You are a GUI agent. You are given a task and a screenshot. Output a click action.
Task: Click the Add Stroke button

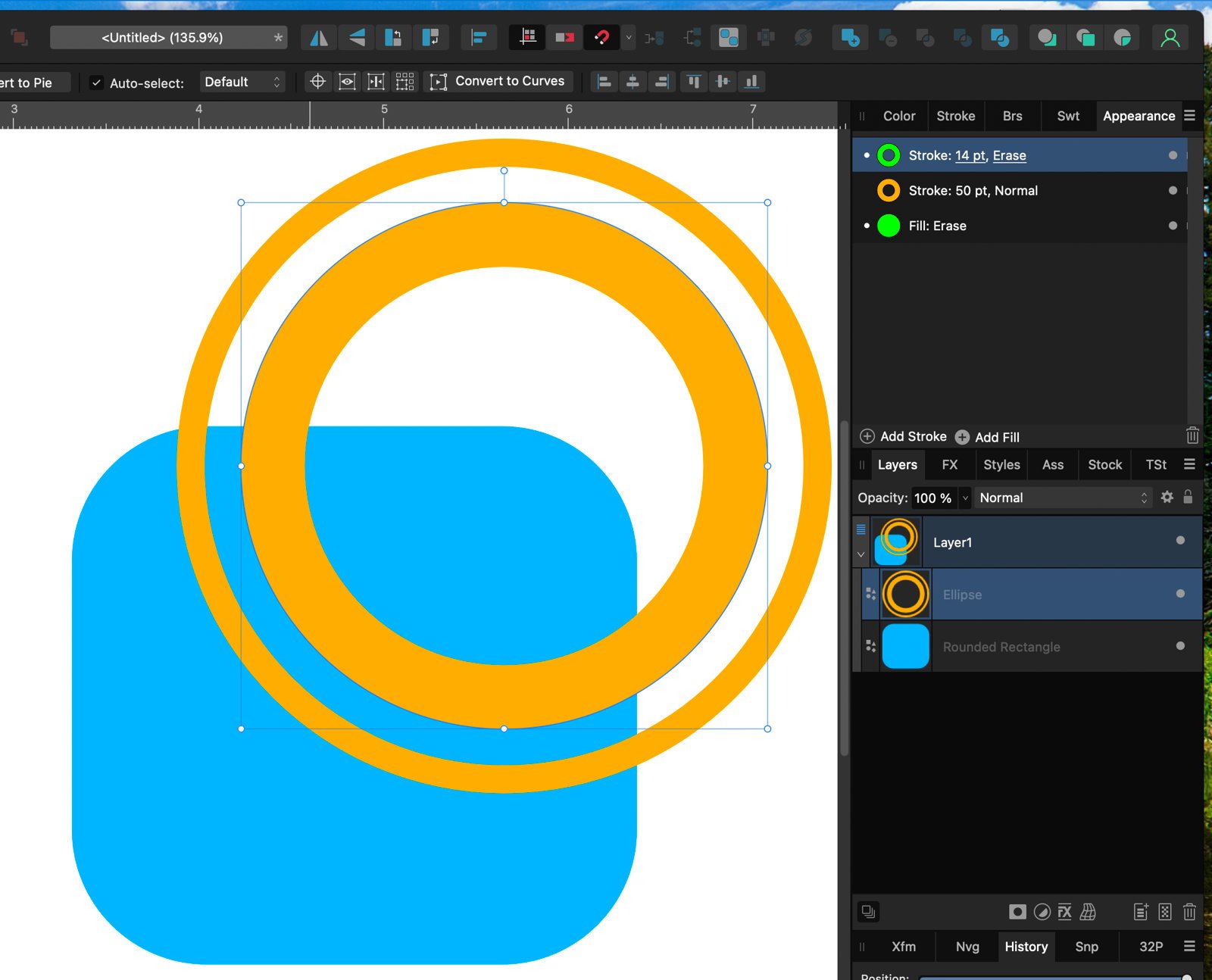[x=904, y=436]
